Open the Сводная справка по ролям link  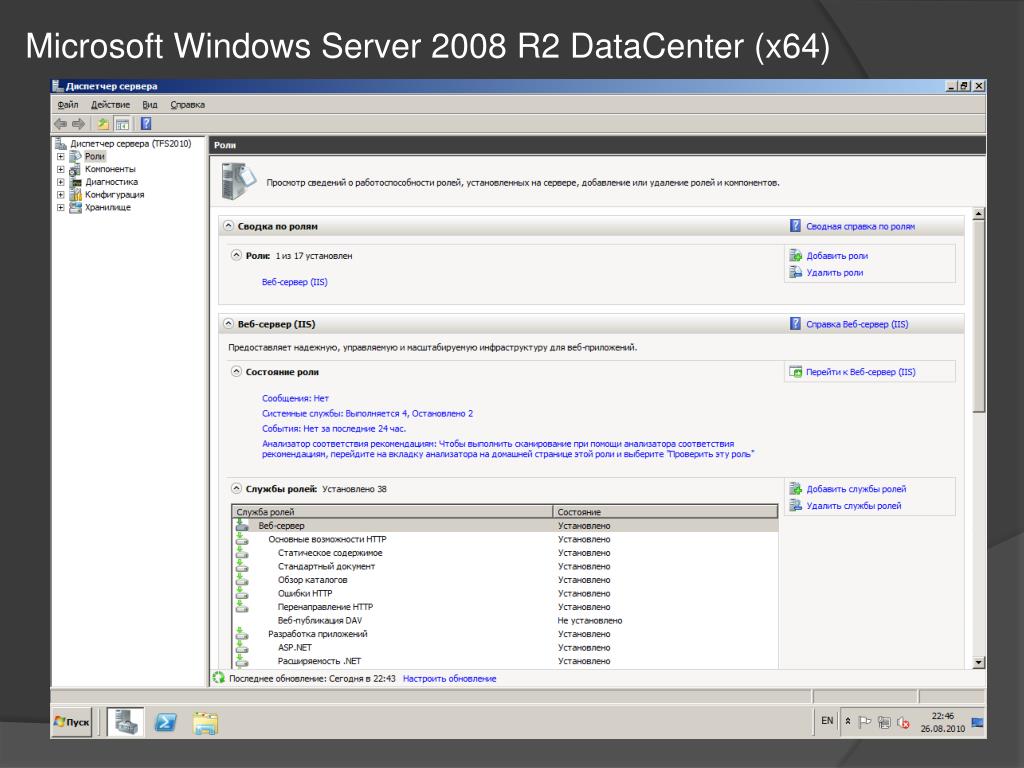(860, 227)
